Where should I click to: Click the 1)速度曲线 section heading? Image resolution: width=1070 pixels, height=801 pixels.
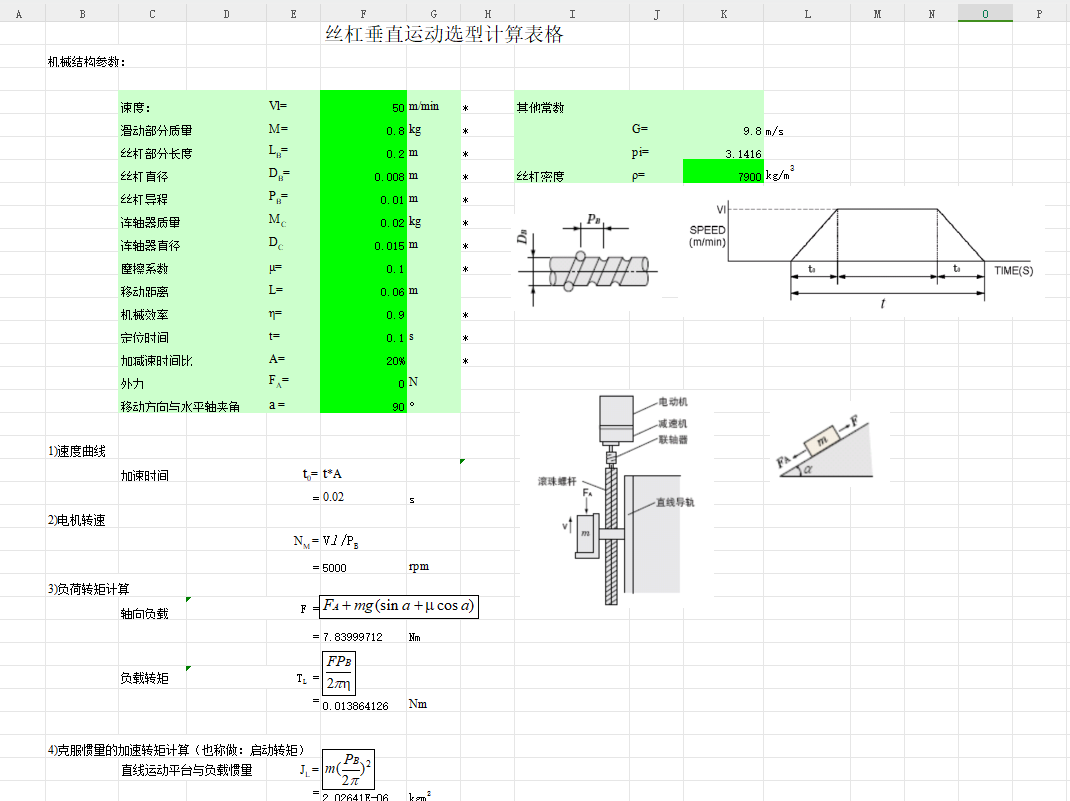coord(76,451)
